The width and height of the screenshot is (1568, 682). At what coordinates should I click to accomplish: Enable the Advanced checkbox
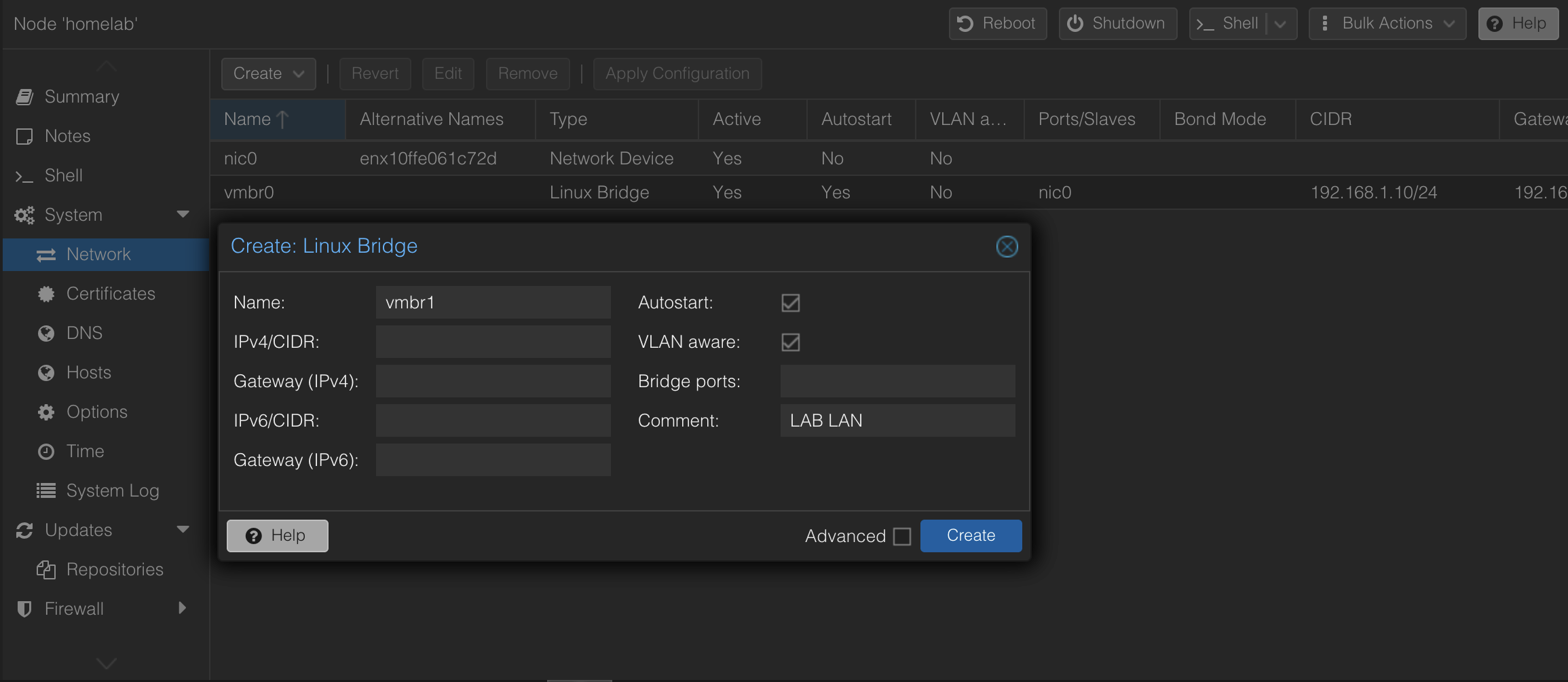pos(902,537)
